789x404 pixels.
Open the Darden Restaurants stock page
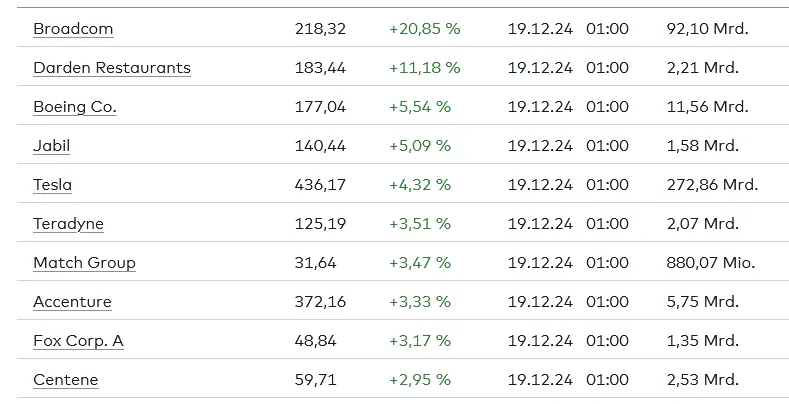pos(112,67)
